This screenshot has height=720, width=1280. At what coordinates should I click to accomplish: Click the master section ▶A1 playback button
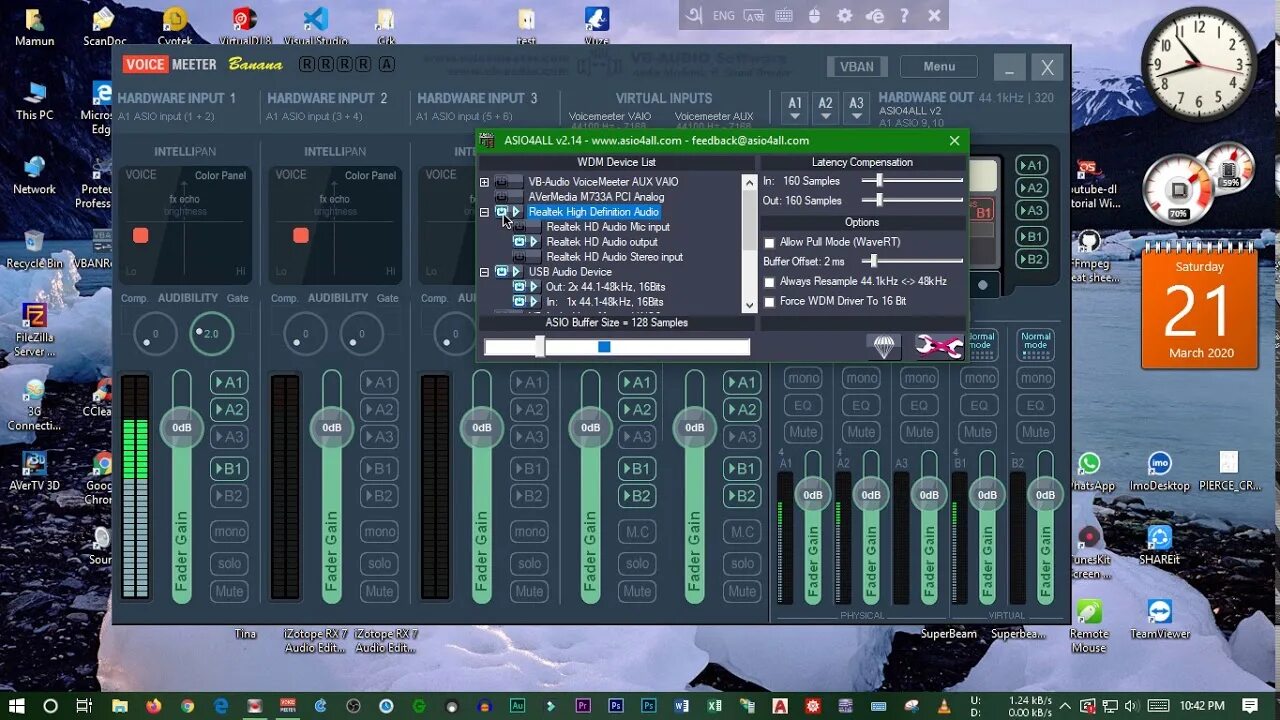coord(1031,165)
